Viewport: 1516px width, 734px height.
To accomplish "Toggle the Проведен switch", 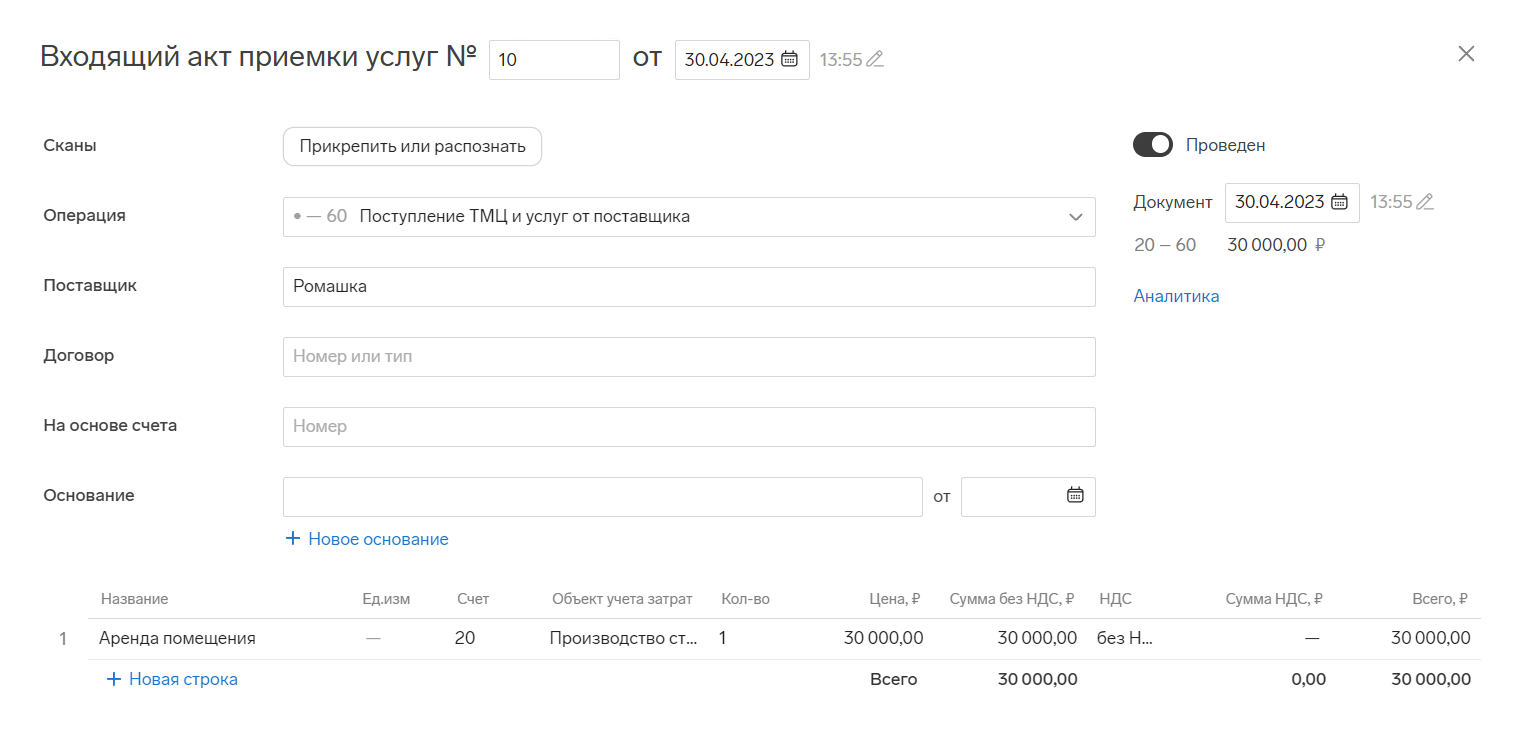I will click(x=1152, y=145).
